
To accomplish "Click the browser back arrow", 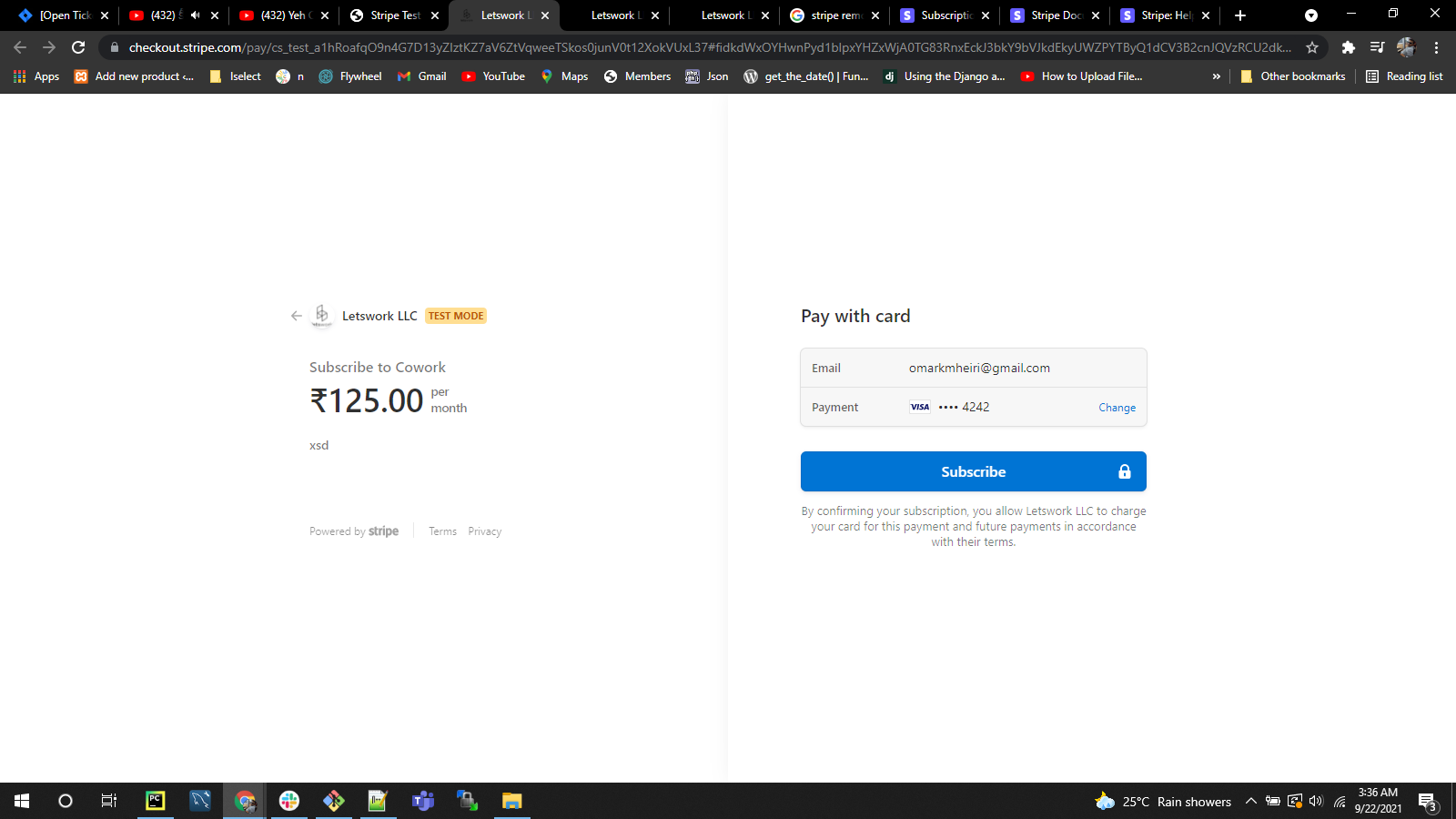I will (20, 47).
